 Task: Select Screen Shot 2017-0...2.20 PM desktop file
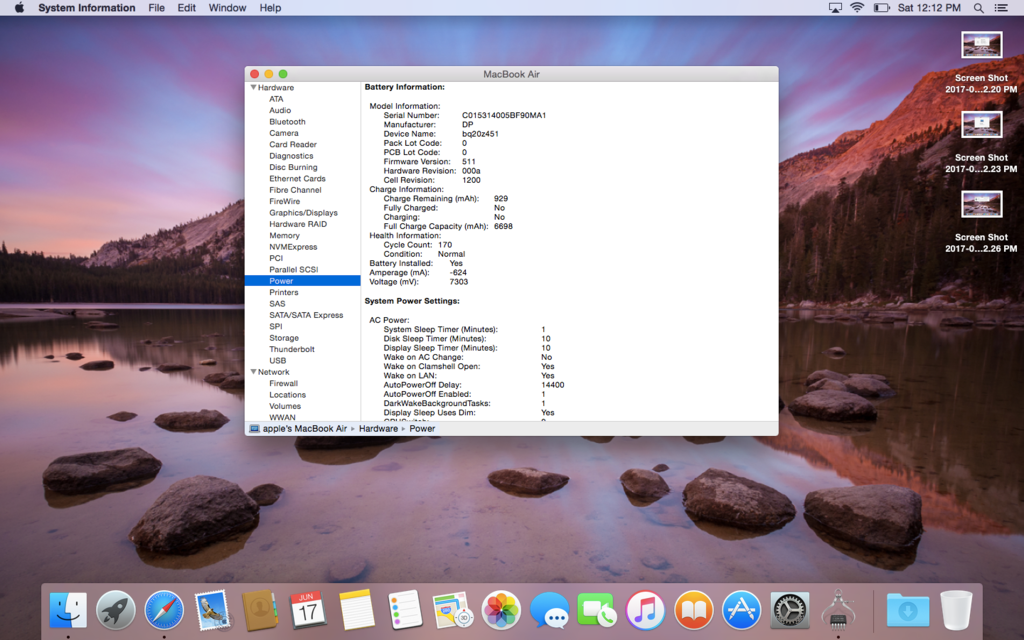coord(981,62)
